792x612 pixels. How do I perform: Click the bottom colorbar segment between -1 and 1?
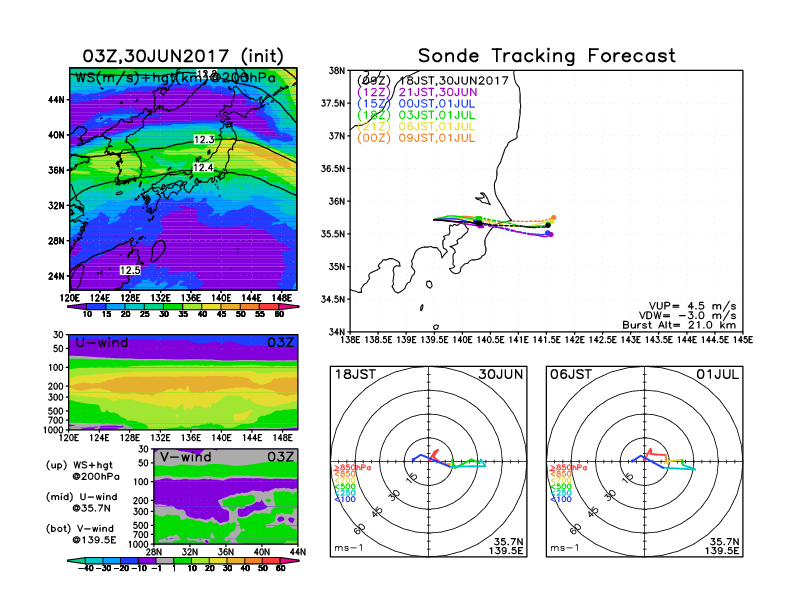pos(165,560)
